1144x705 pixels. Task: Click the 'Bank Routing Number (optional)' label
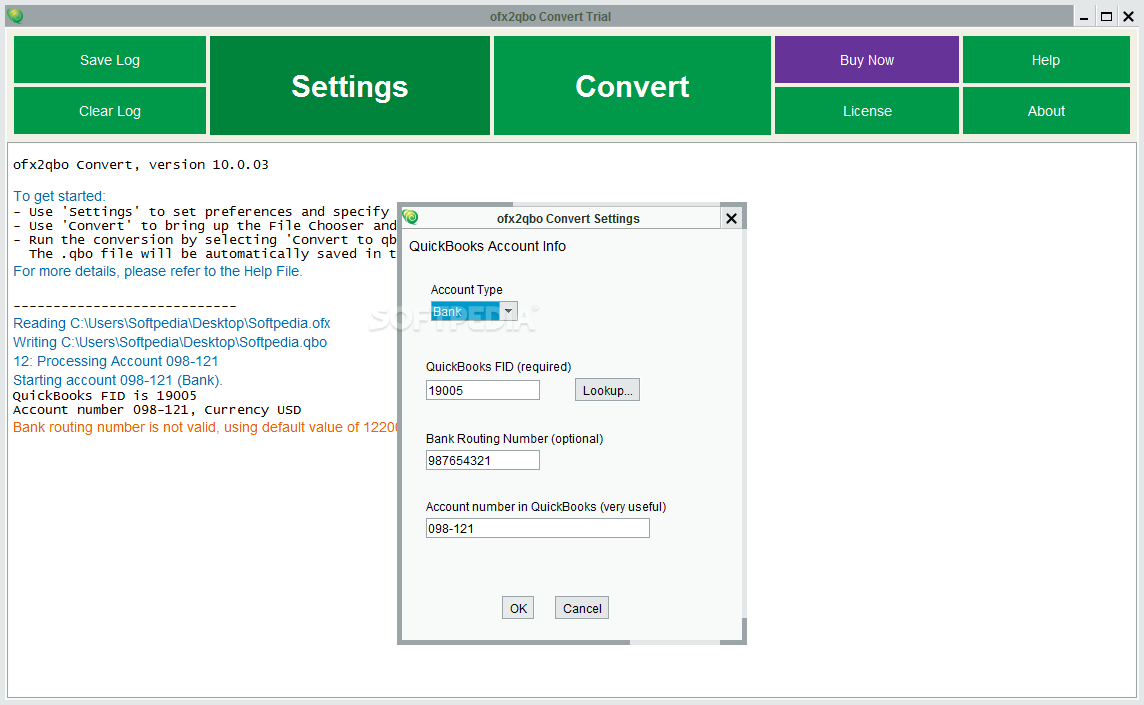[x=514, y=439]
